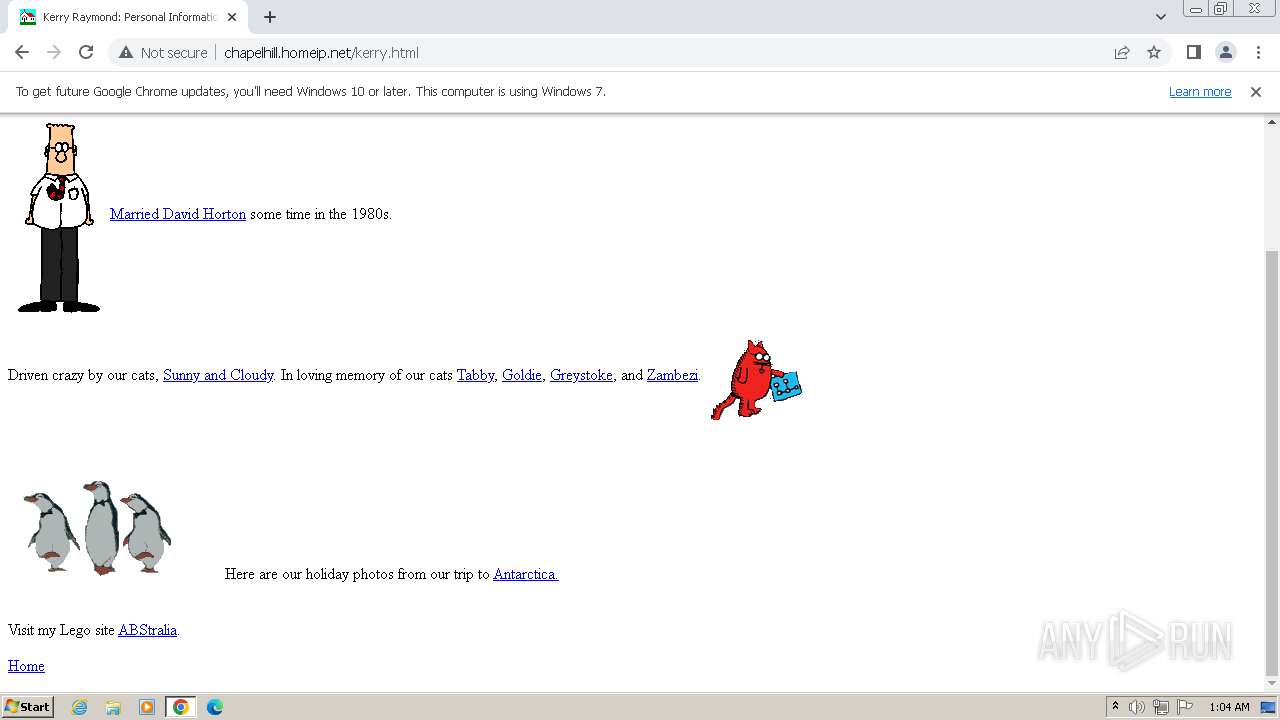Open the Windows Start menu

[28, 706]
